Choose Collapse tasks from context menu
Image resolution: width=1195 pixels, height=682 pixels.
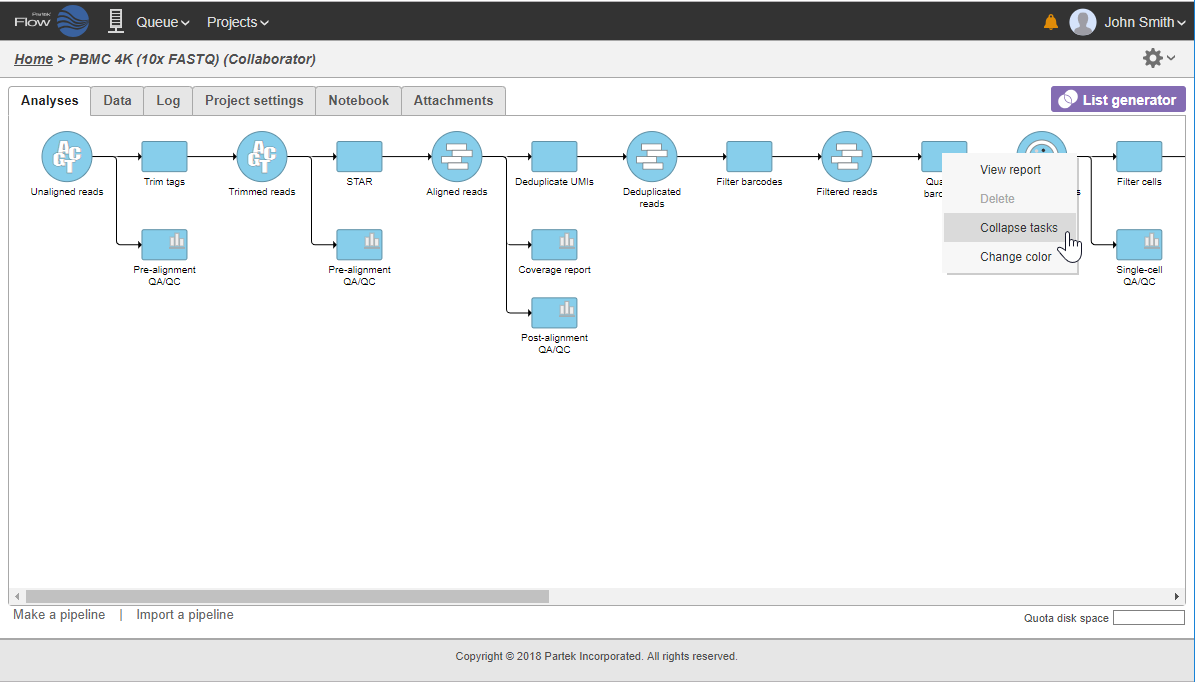tap(1018, 228)
